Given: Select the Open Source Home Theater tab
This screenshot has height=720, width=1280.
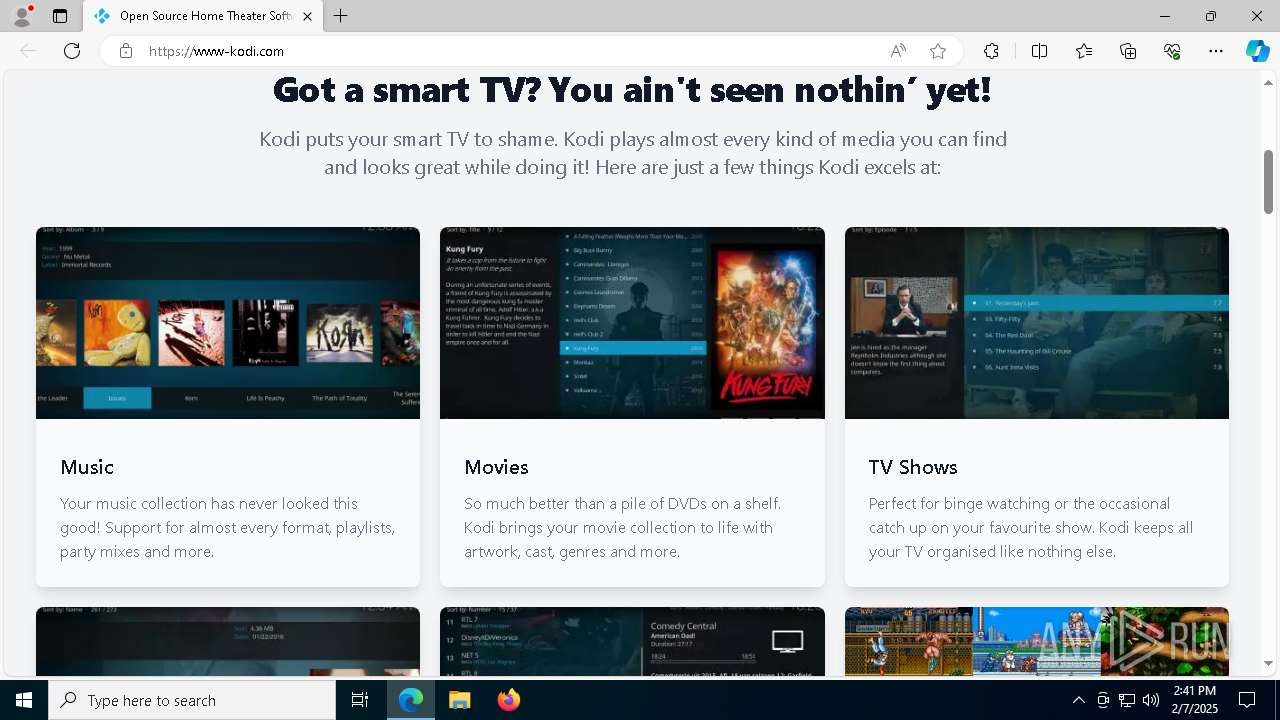Looking at the screenshot, I should [203, 16].
